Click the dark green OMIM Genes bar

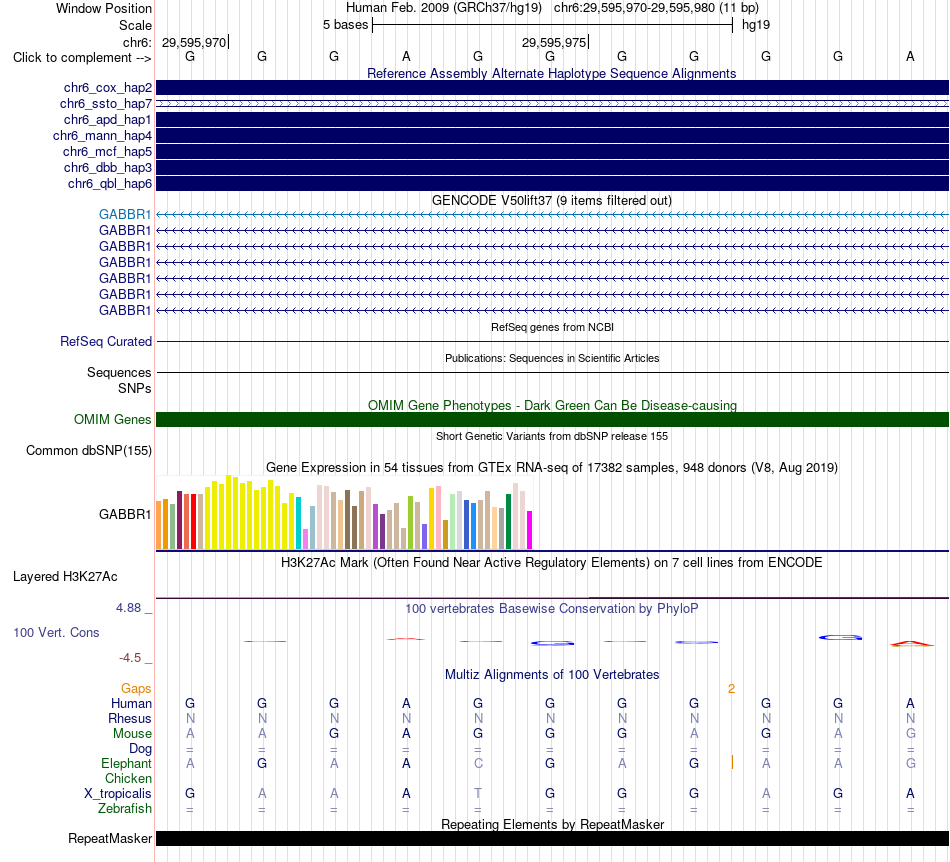[552, 419]
